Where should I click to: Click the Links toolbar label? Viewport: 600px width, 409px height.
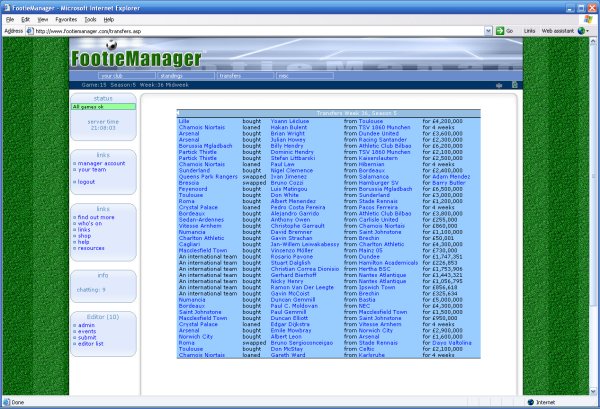529,31
